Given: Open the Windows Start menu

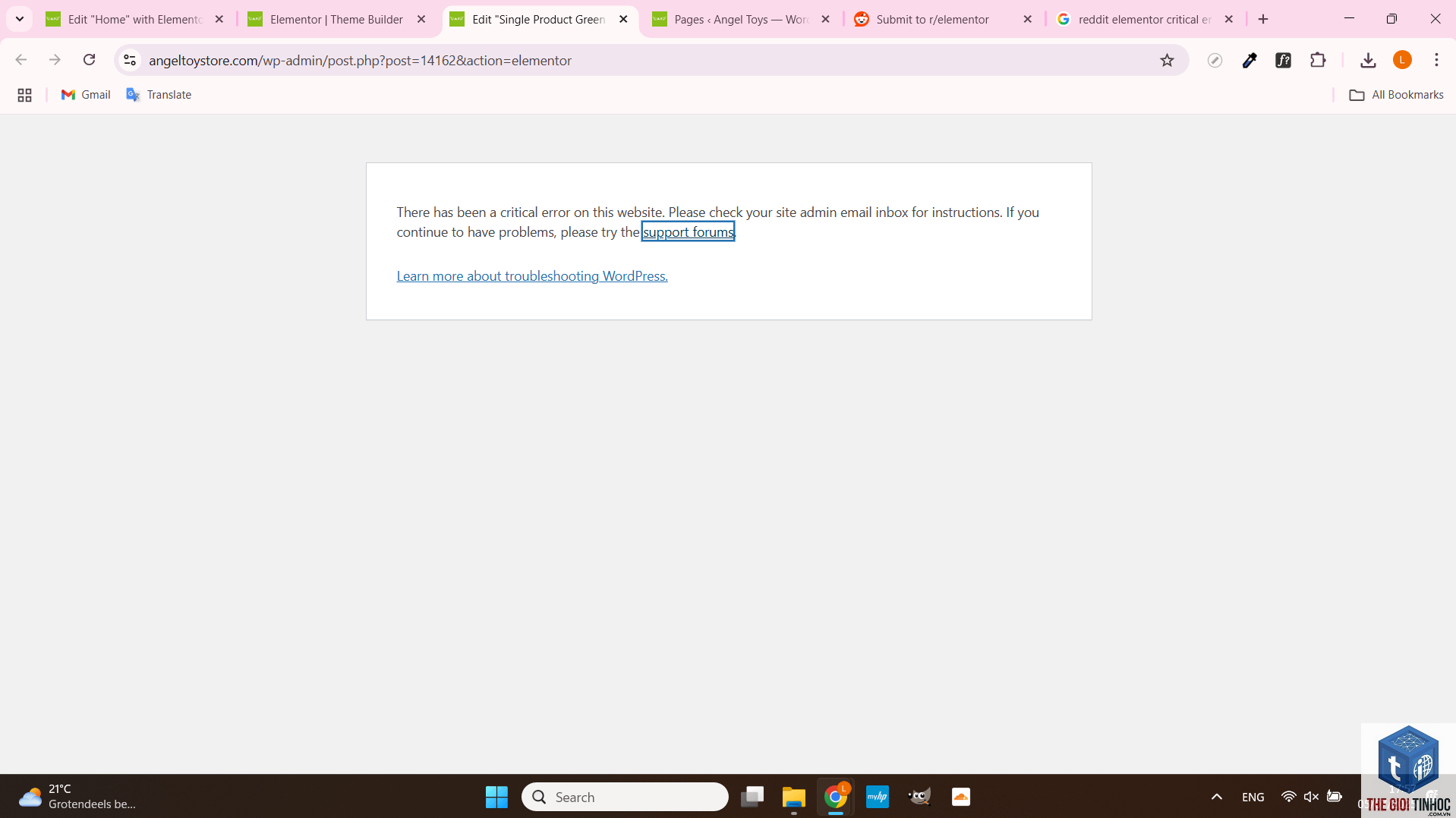Looking at the screenshot, I should click(496, 797).
